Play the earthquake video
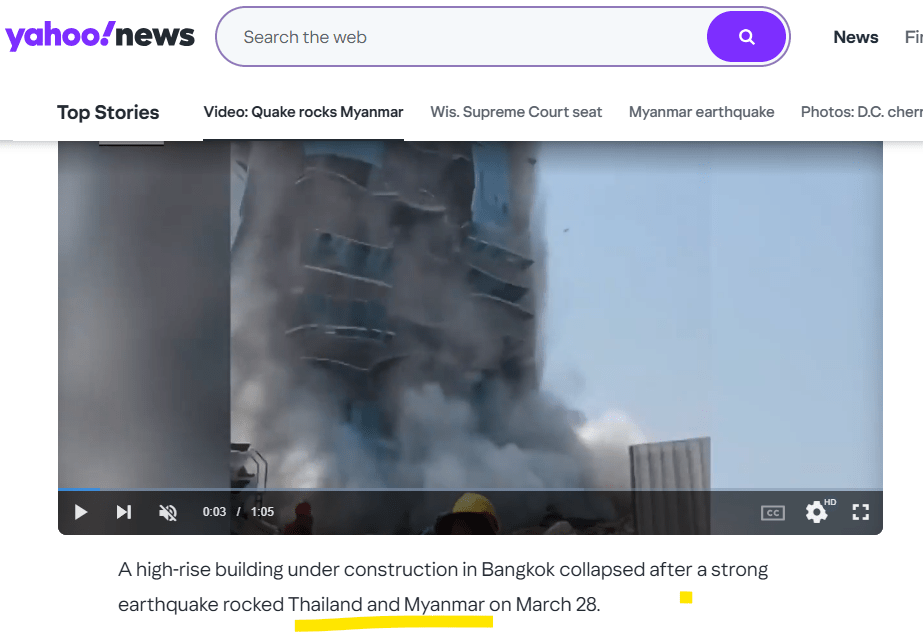Image resolution: width=923 pixels, height=640 pixels. [81, 512]
